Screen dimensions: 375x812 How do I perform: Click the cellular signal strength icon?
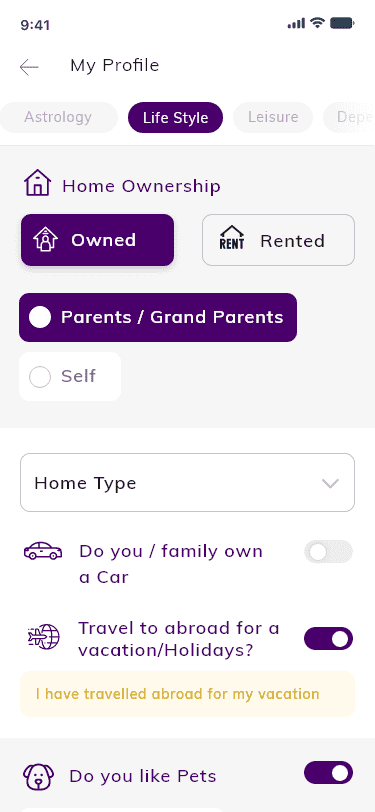point(296,23)
